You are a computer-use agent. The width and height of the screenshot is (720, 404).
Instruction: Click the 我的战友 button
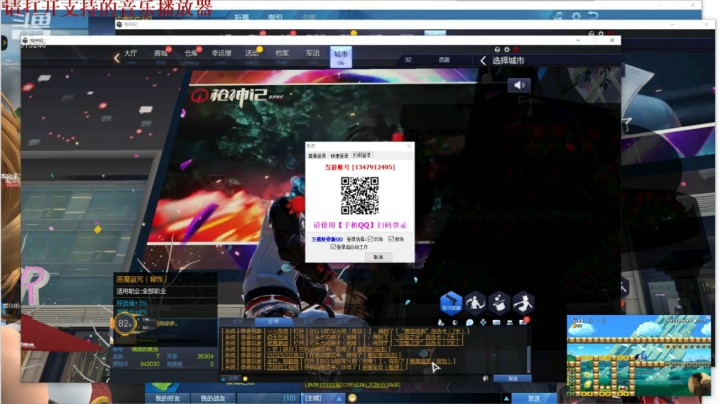[x=213, y=398]
